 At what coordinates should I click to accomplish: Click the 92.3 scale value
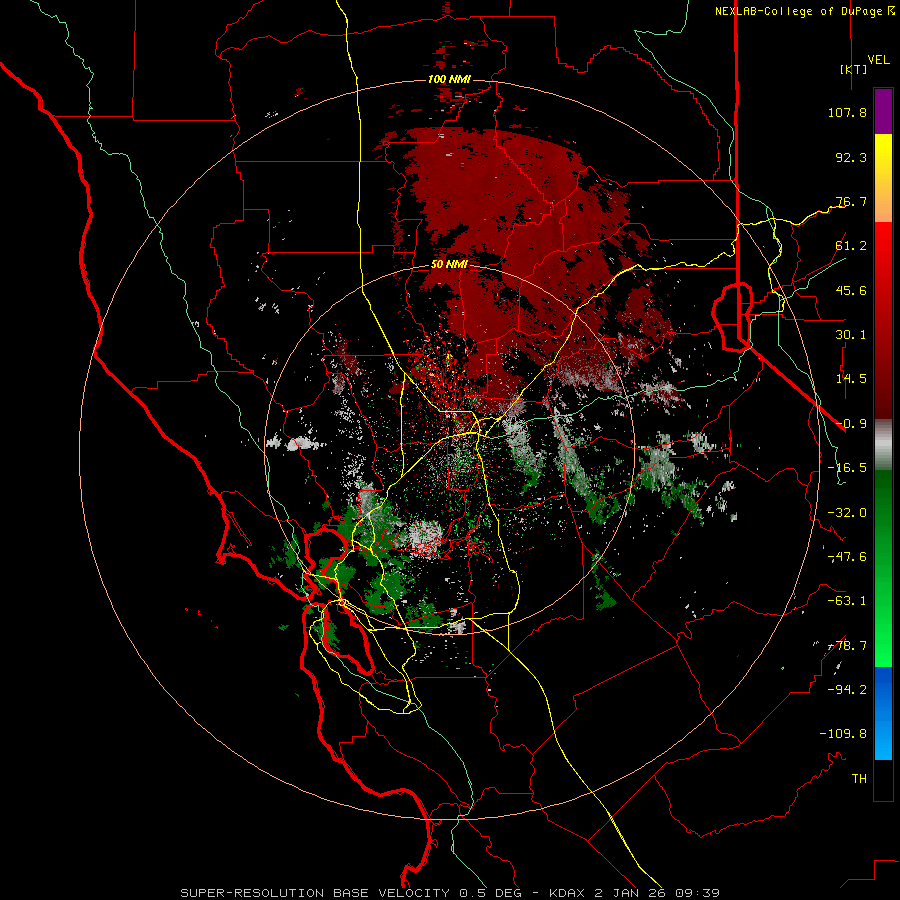click(x=851, y=157)
